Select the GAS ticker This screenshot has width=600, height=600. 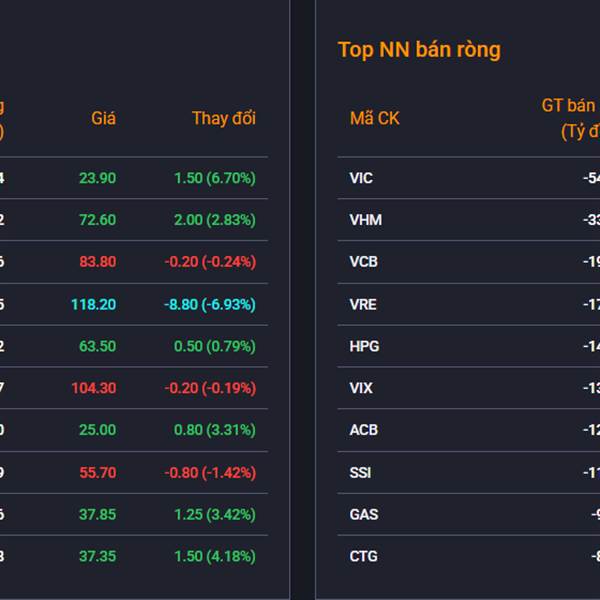click(x=363, y=514)
